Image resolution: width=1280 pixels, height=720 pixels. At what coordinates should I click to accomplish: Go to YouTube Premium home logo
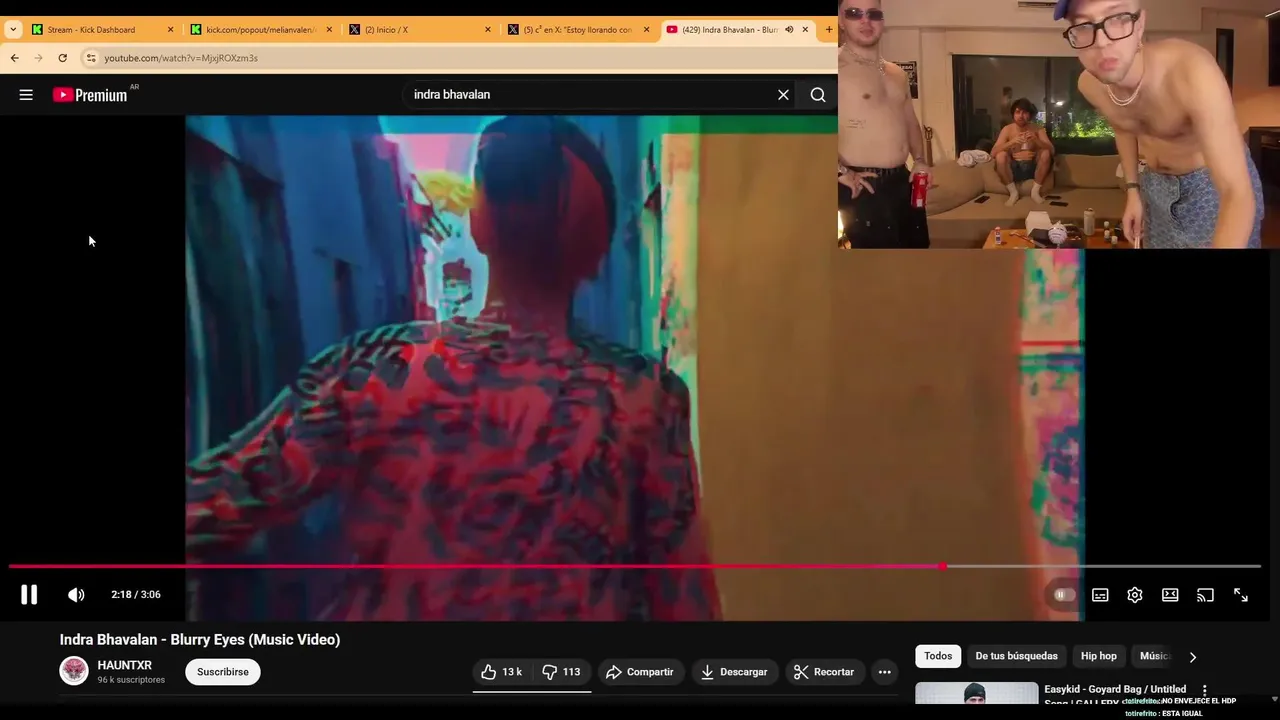pyautogui.click(x=91, y=95)
